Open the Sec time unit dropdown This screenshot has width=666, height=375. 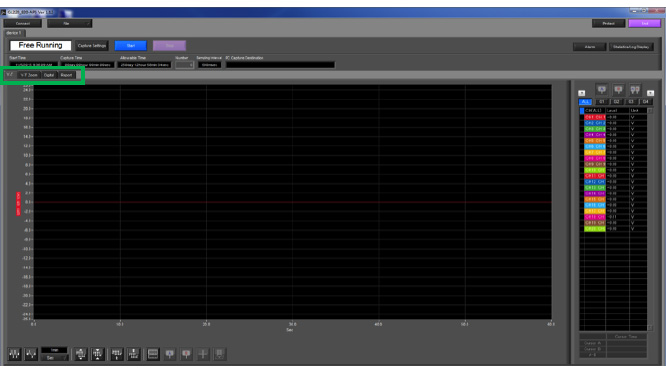[54, 358]
